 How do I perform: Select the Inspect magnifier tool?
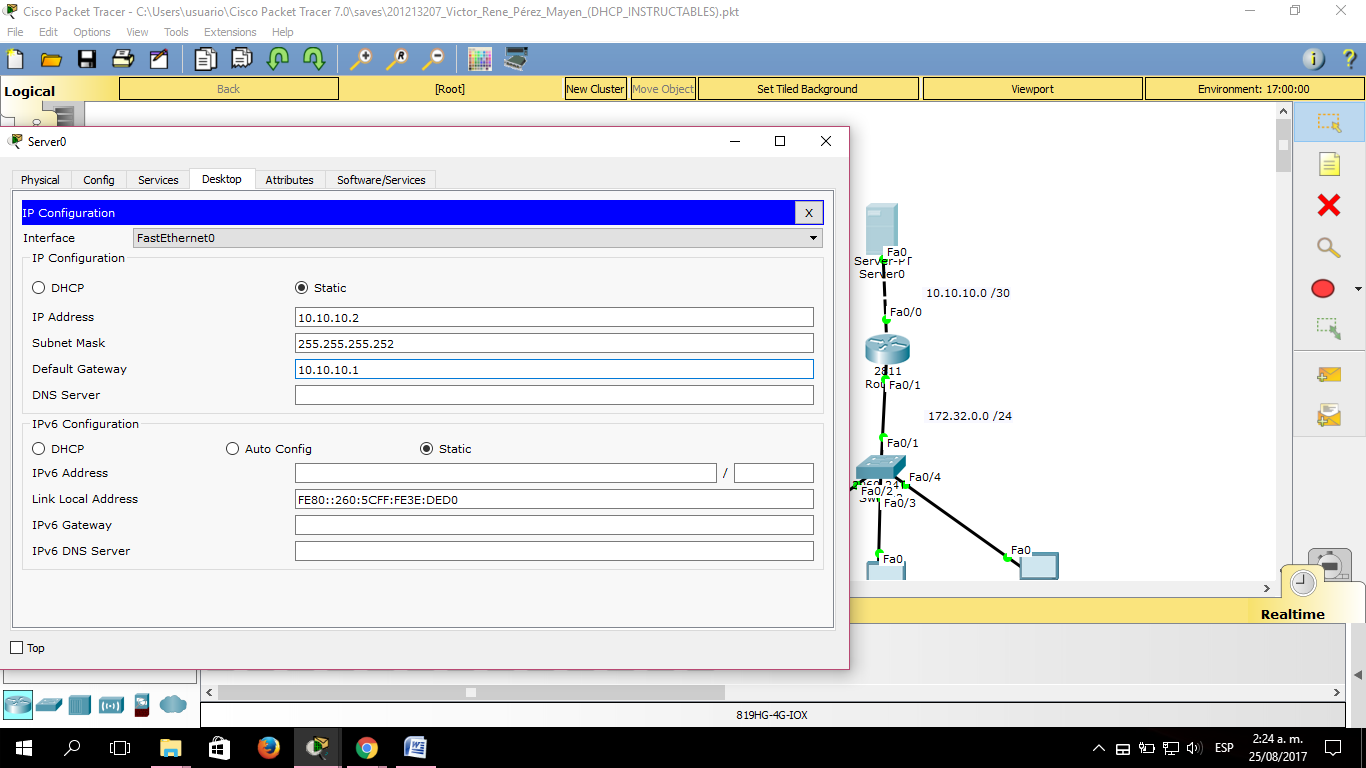click(1329, 247)
